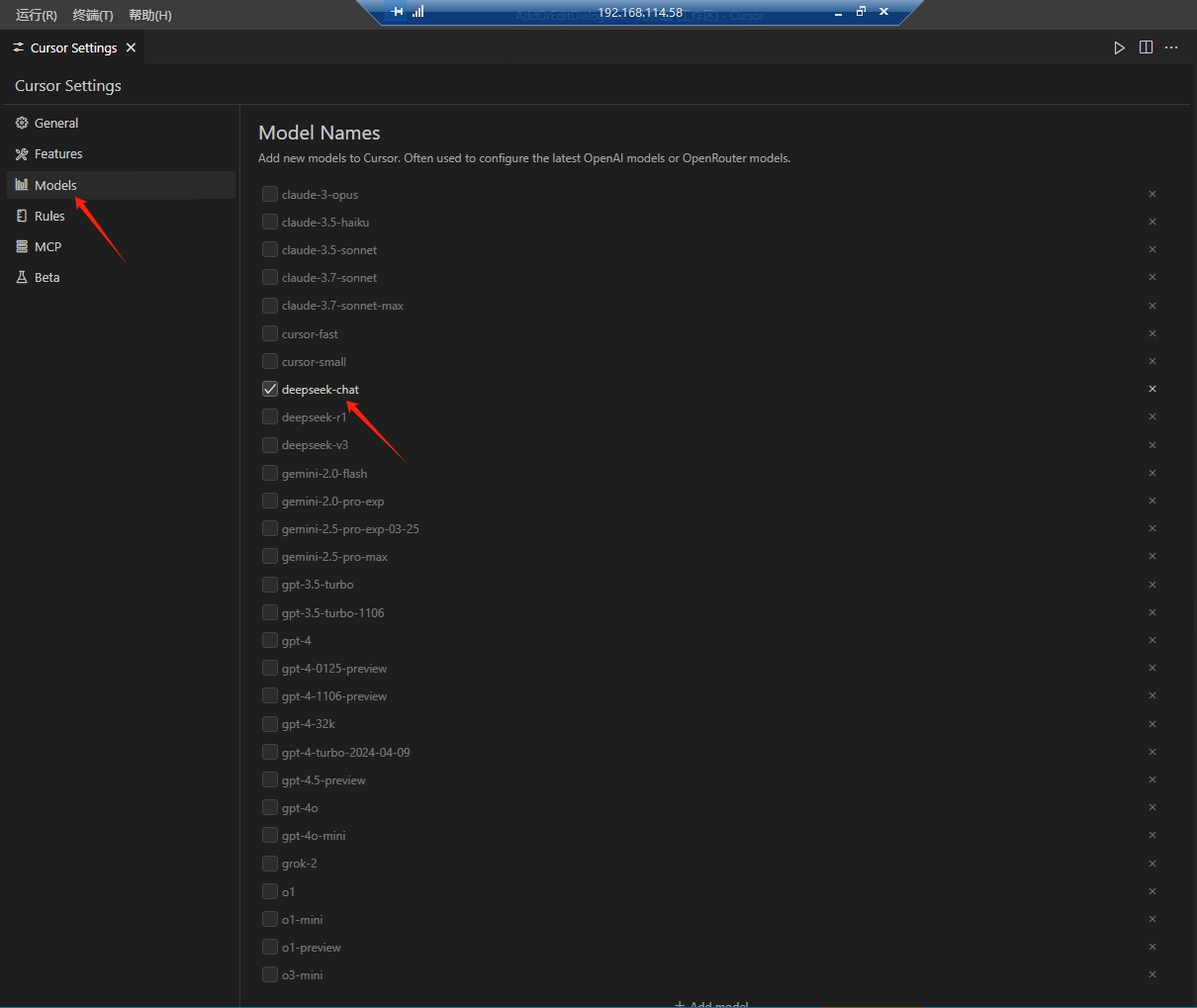Remove deepseek-v3 model with its X
The image size is (1197, 1008).
(1152, 444)
